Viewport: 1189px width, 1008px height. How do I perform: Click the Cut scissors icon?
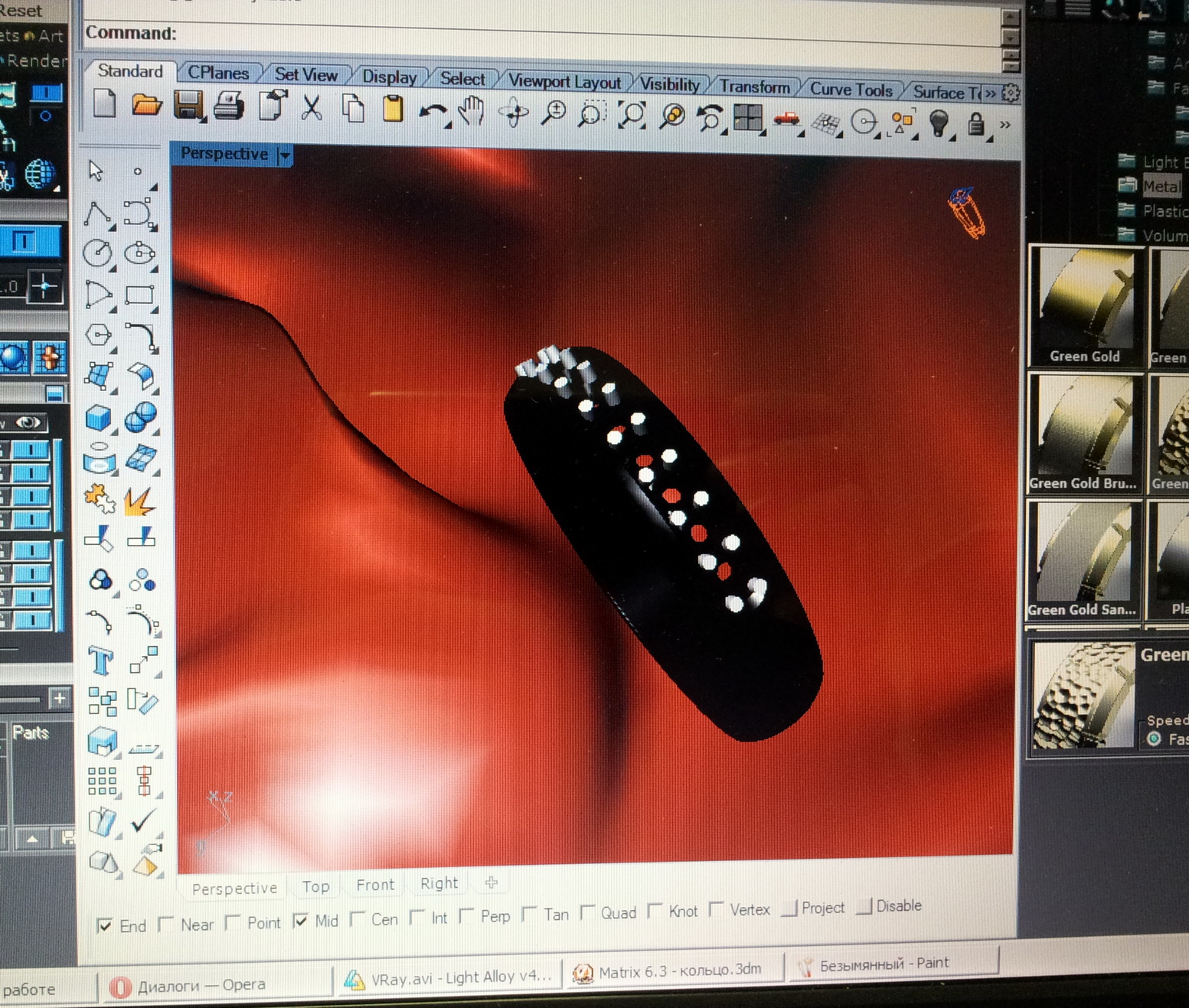[x=311, y=107]
